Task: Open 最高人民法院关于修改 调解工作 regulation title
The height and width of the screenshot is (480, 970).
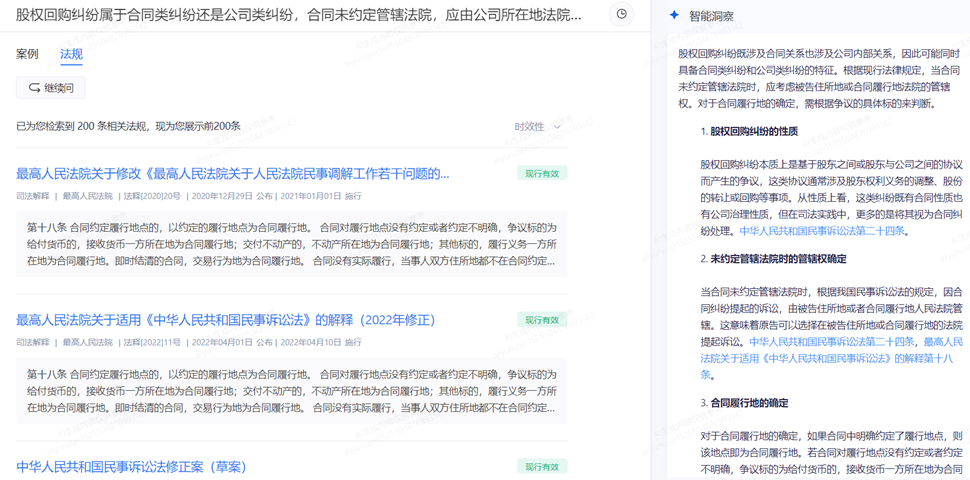Action: [232, 174]
